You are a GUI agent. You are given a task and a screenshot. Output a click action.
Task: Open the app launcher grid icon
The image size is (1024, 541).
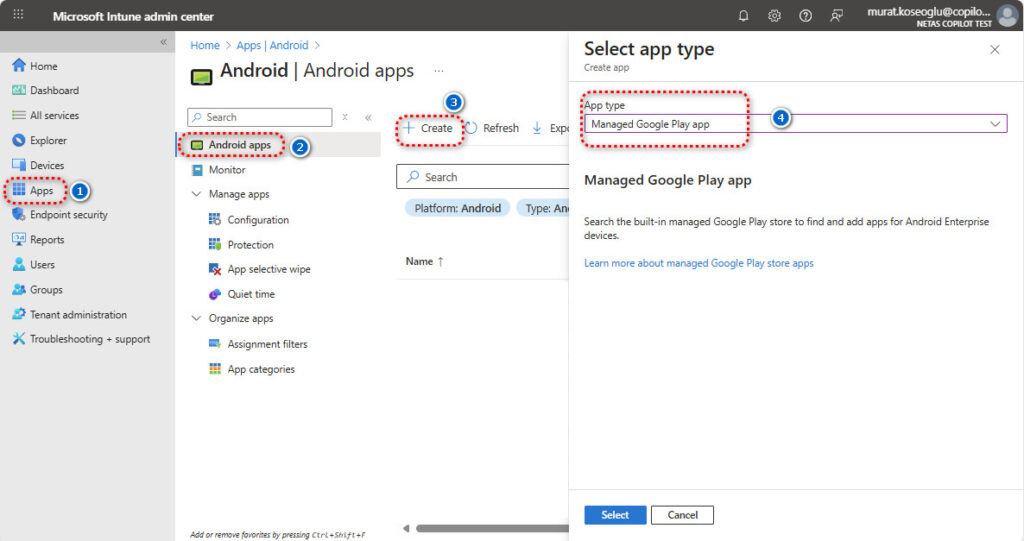click(18, 16)
